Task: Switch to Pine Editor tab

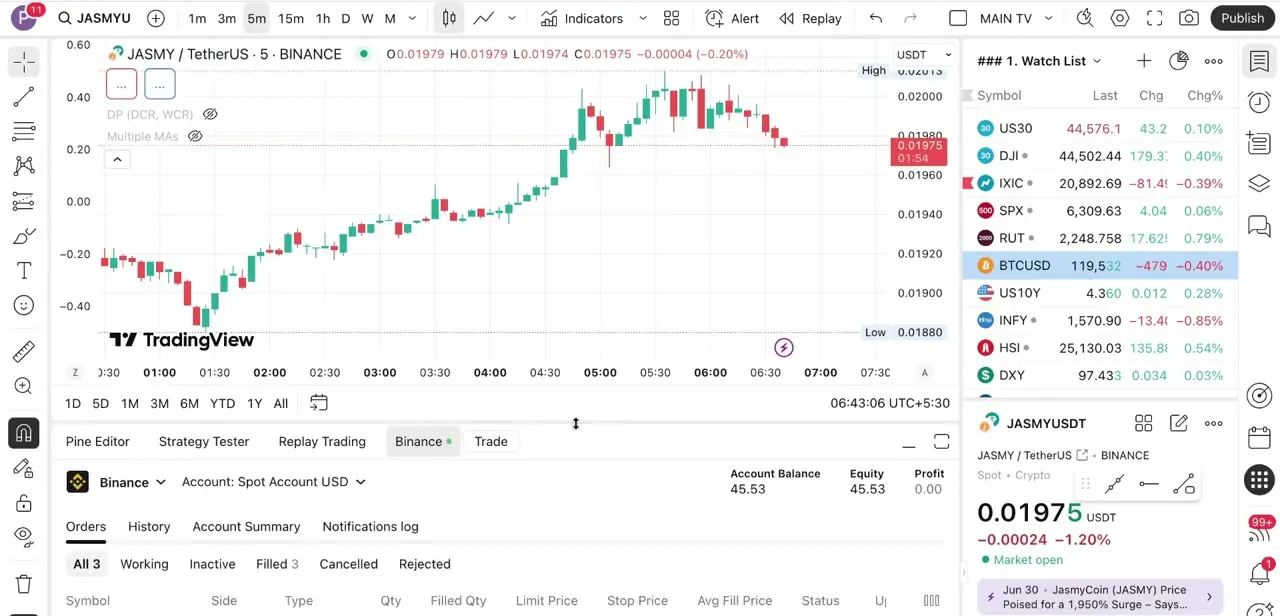Action: tap(98, 441)
